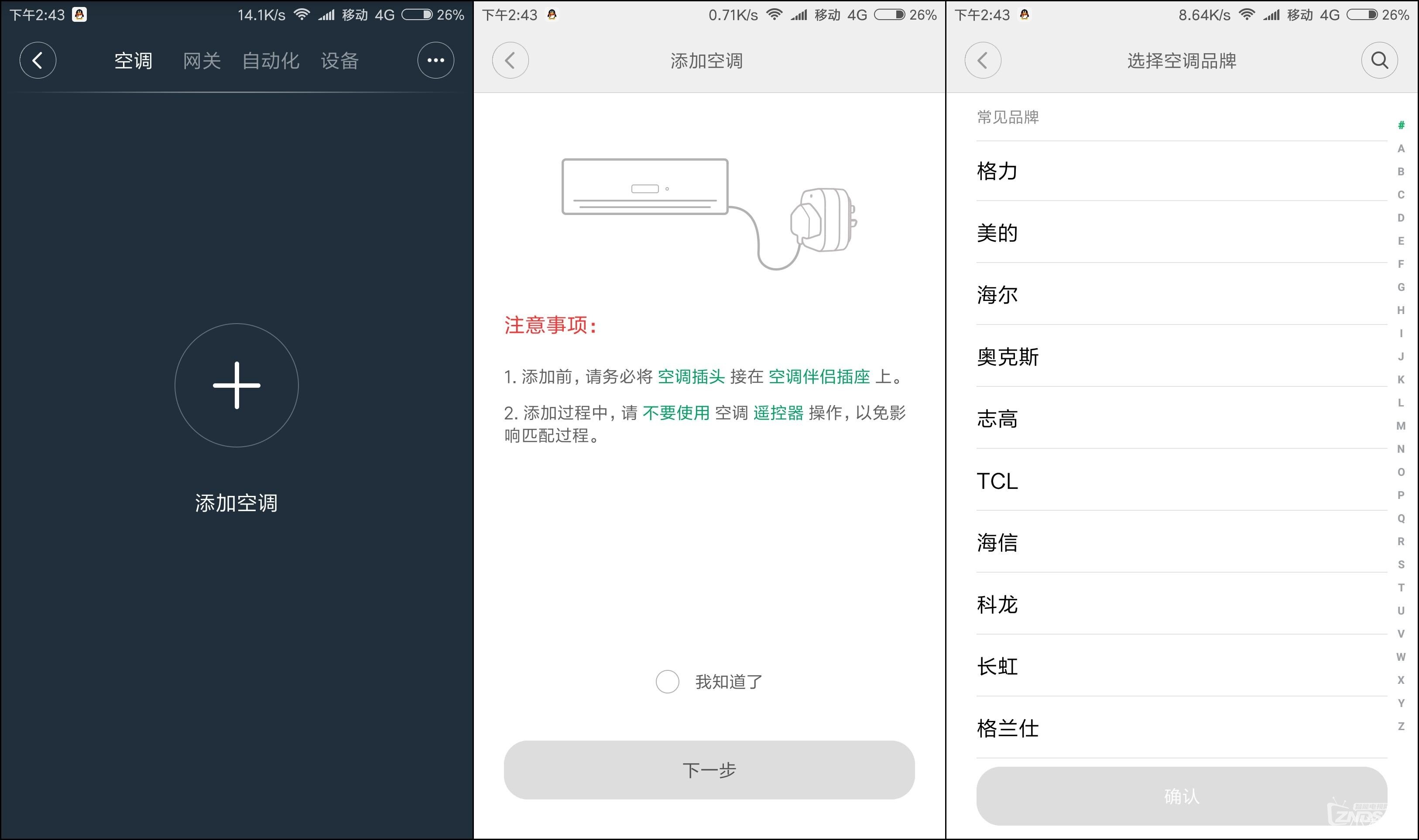Jump to letter M in the alphabet index
This screenshot has width=1419, height=840.
click(1400, 426)
